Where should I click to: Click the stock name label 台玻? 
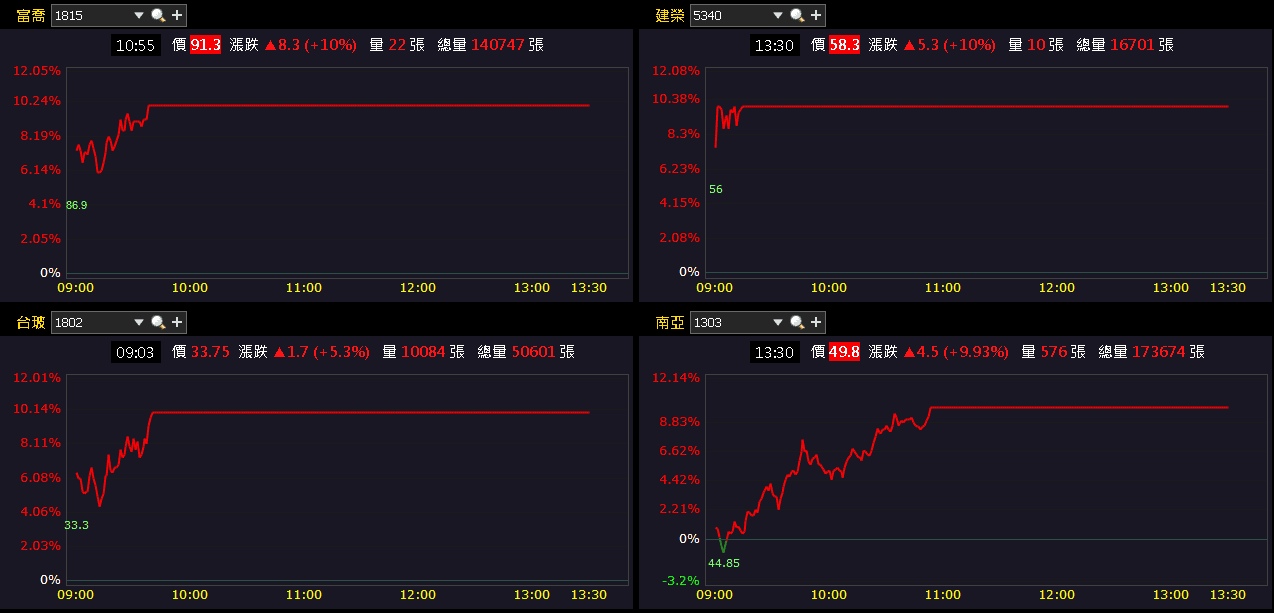point(30,322)
